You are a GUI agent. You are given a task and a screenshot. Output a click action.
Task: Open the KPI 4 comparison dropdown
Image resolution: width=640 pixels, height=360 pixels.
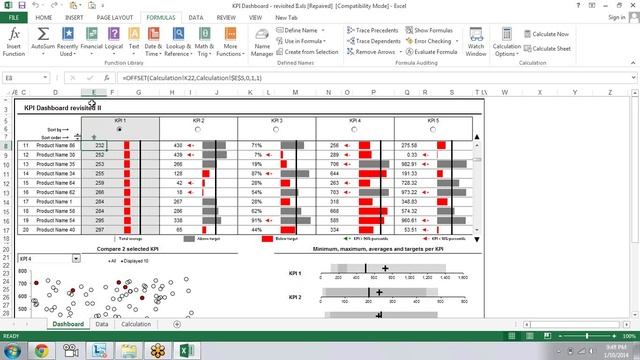(76, 258)
